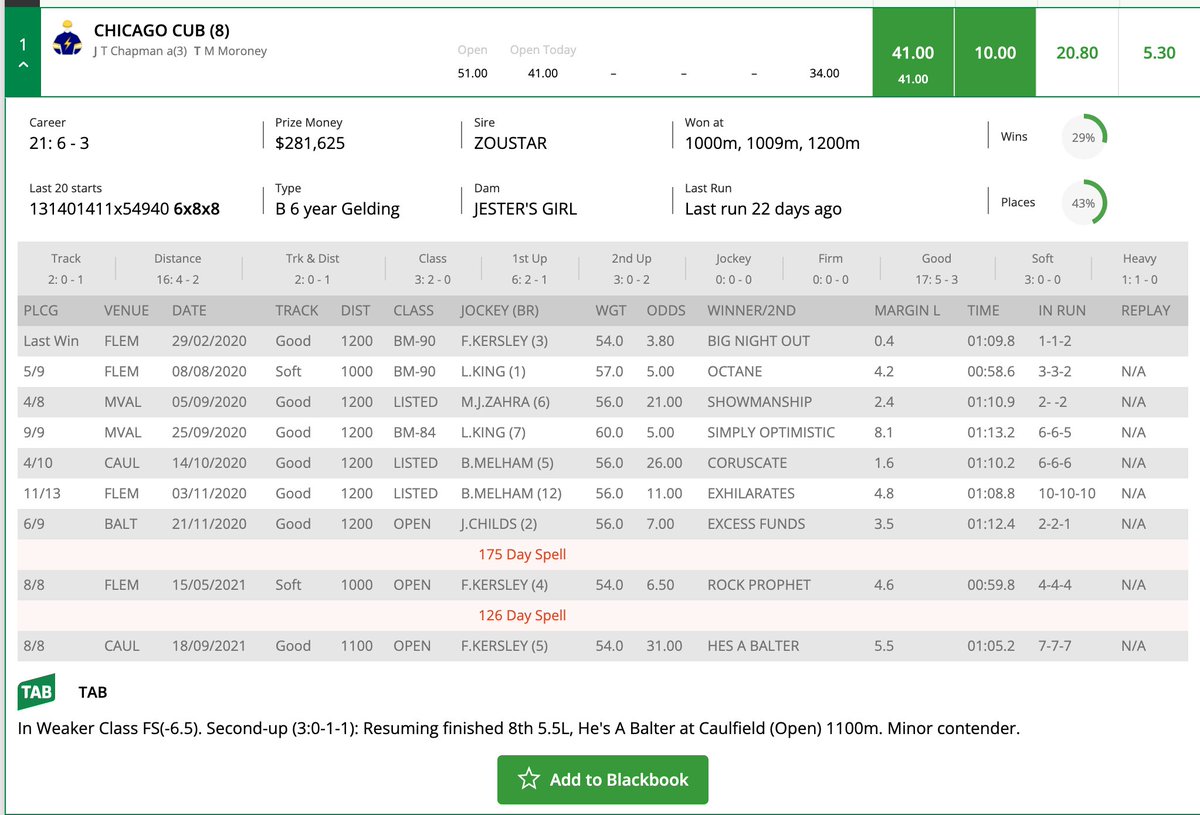This screenshot has height=815, width=1200.
Task: Click the REPLAY column header
Action: click(x=1145, y=311)
